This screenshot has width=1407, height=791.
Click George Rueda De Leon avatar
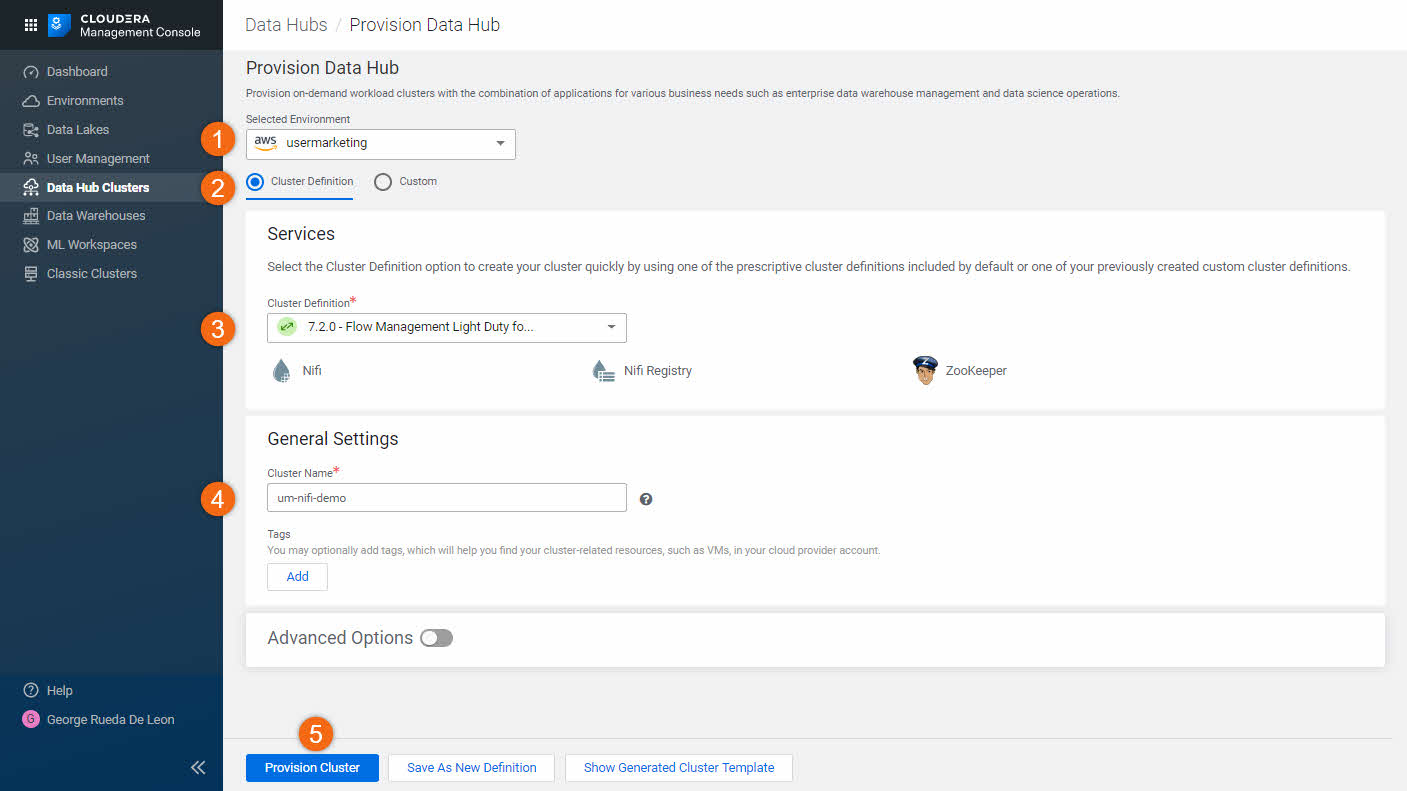pos(31,720)
